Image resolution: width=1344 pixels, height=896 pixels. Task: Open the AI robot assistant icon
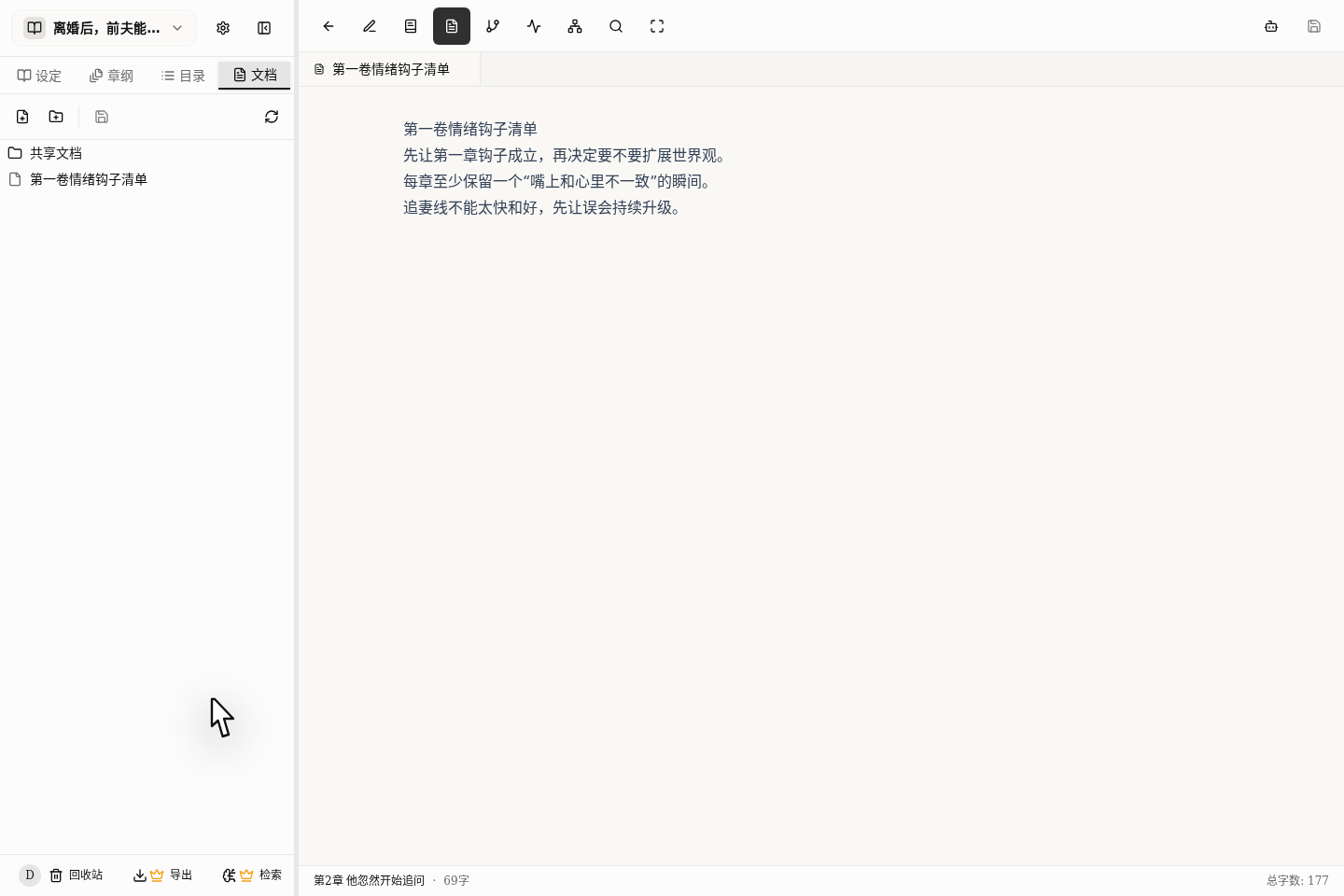click(1271, 26)
